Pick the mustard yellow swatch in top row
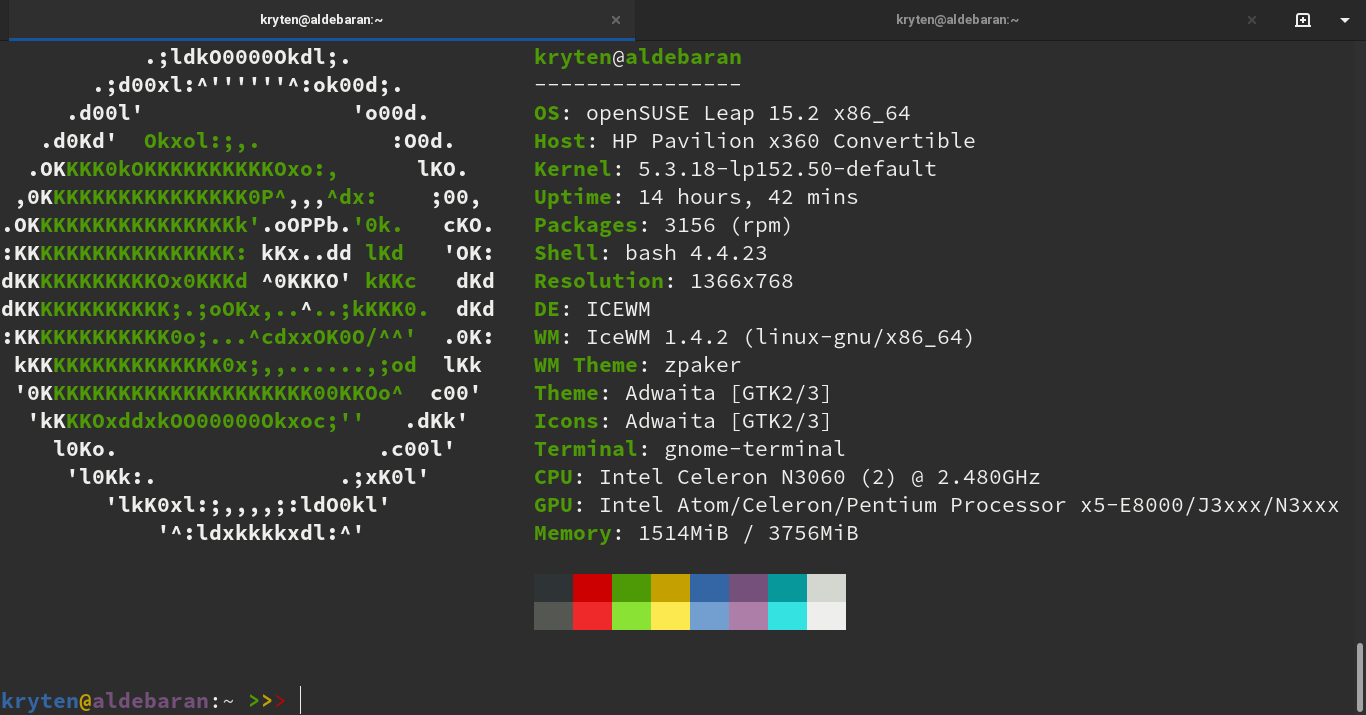This screenshot has height=715, width=1366. tap(670, 588)
